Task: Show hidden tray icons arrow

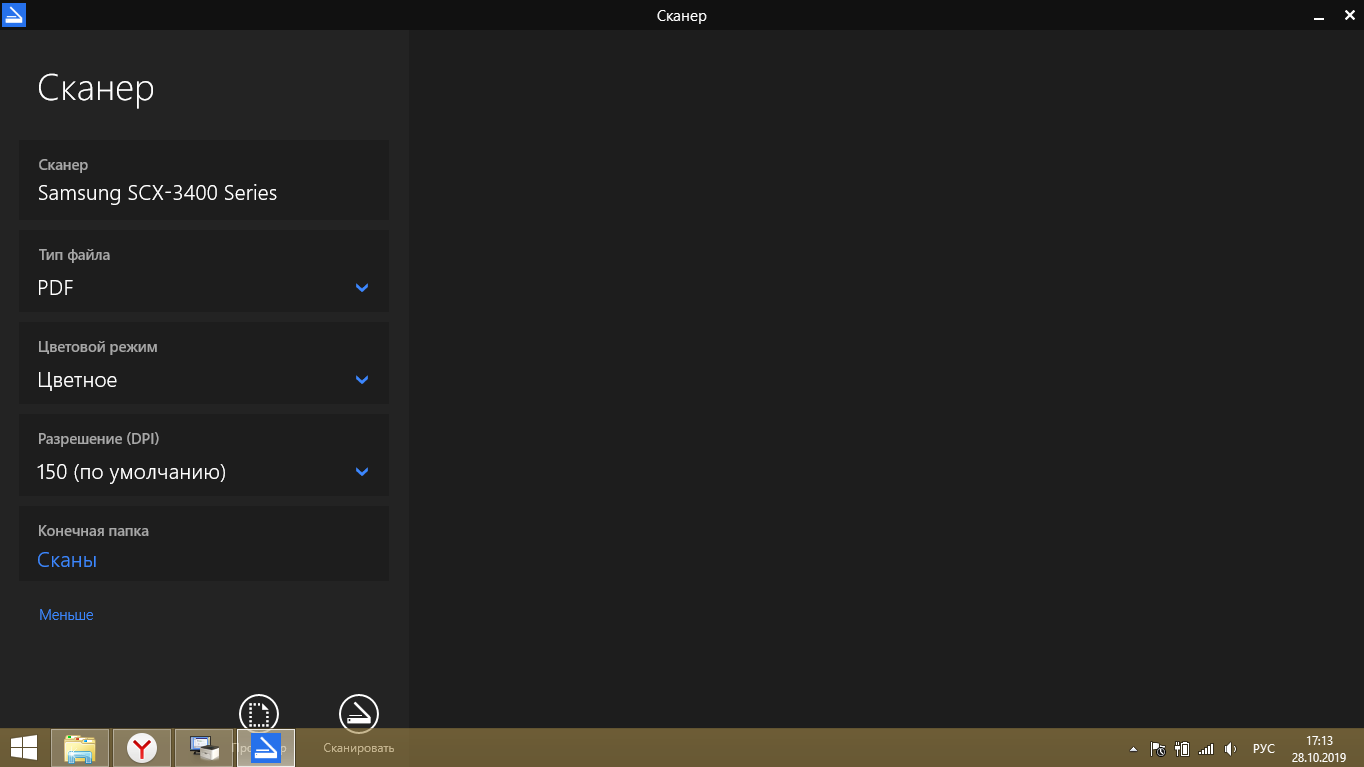Action: [x=1133, y=749]
